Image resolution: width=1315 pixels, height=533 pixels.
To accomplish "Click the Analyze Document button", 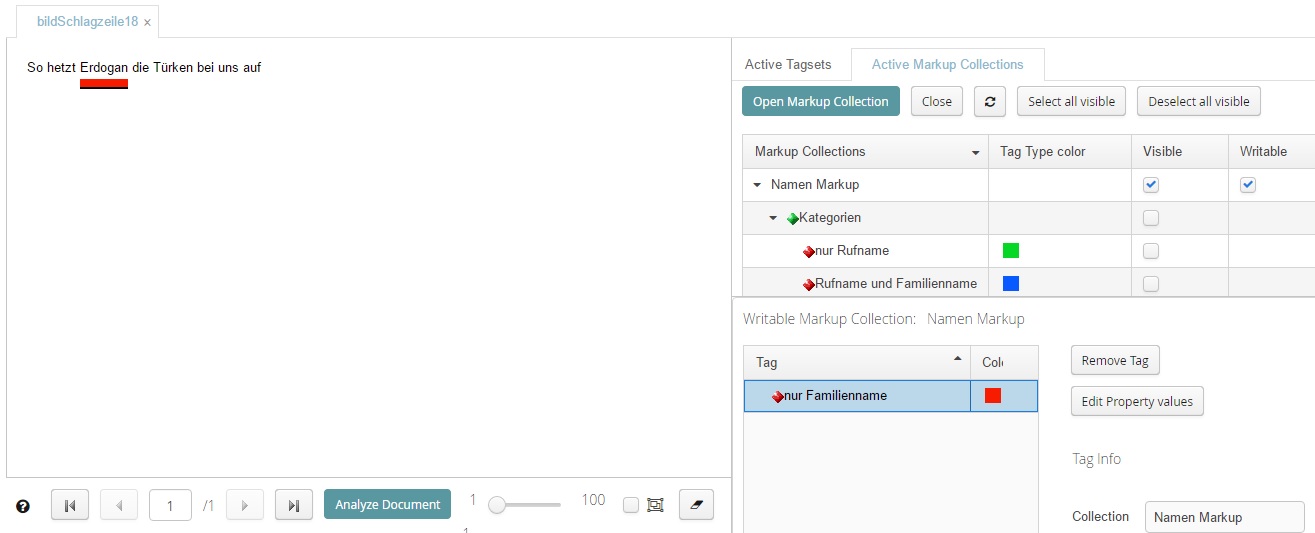I will pyautogui.click(x=387, y=505).
